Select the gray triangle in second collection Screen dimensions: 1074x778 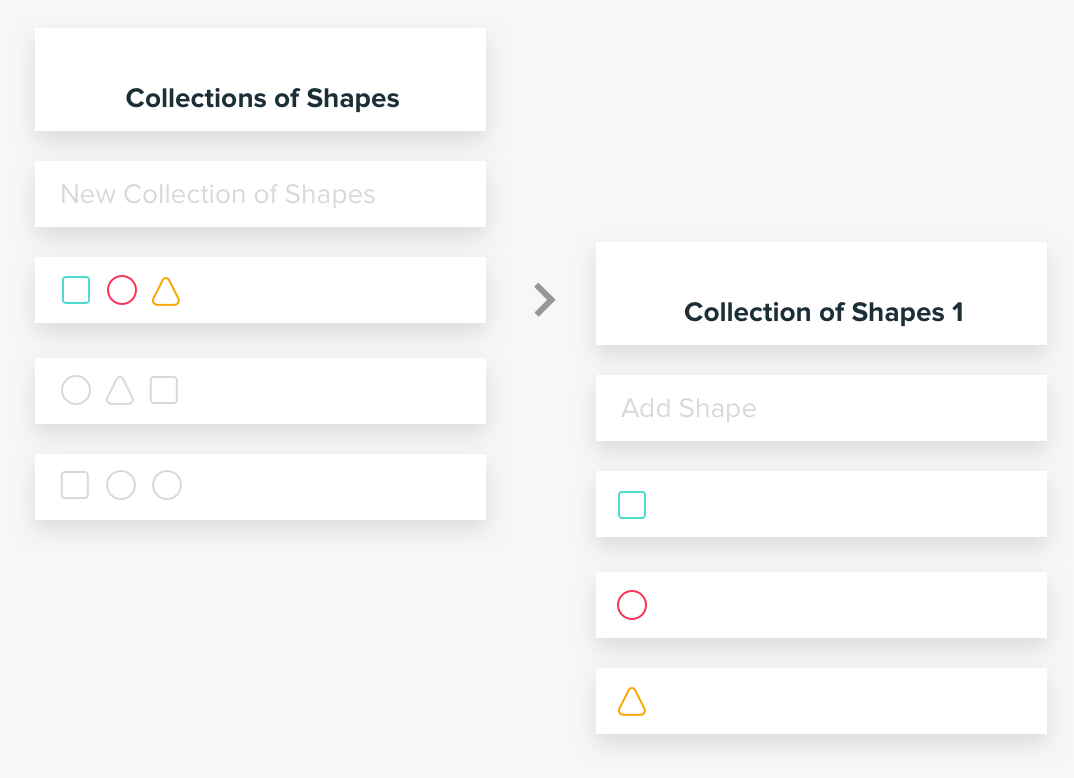(120, 390)
